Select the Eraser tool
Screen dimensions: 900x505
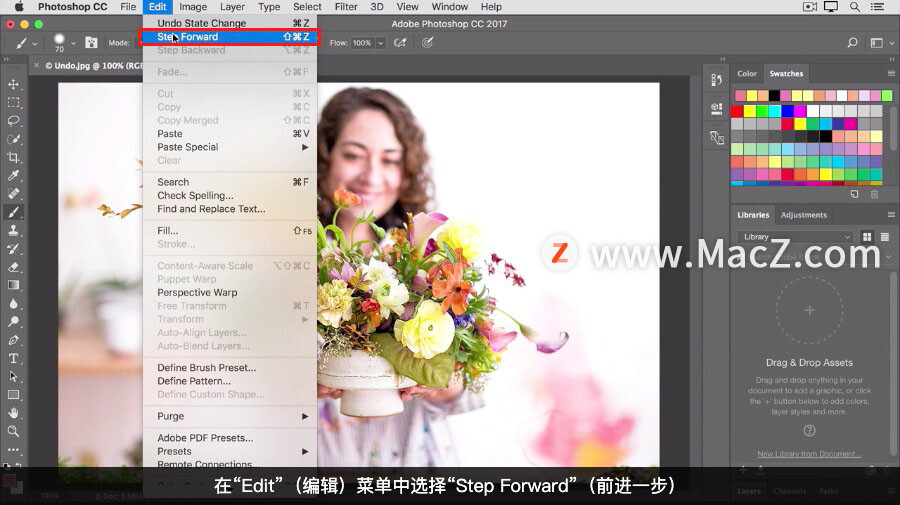(13, 267)
